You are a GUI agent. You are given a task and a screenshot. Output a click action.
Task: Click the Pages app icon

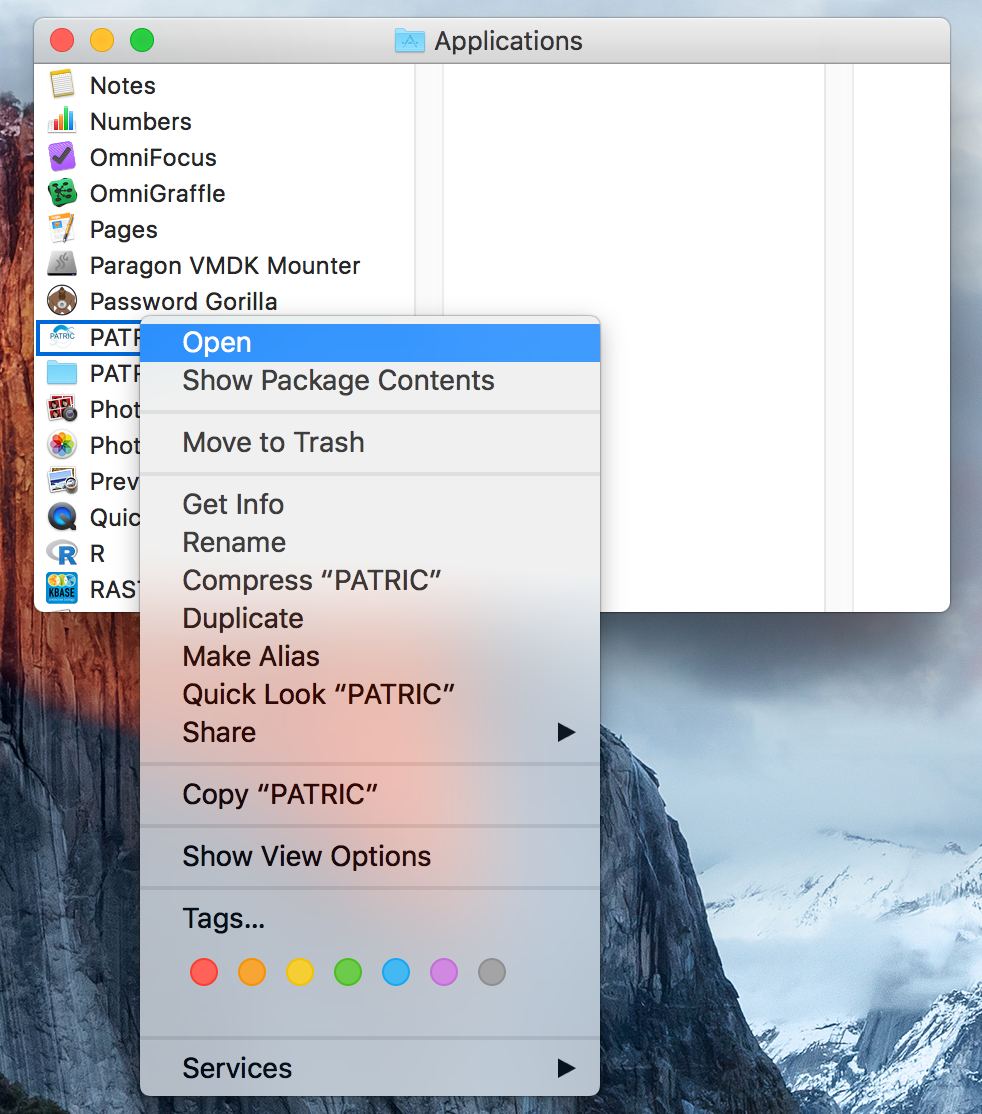tap(62, 229)
